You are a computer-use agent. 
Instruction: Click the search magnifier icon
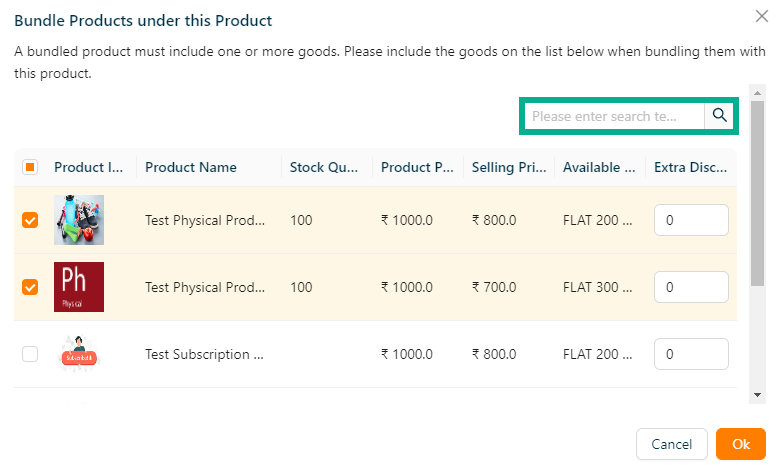(x=719, y=116)
